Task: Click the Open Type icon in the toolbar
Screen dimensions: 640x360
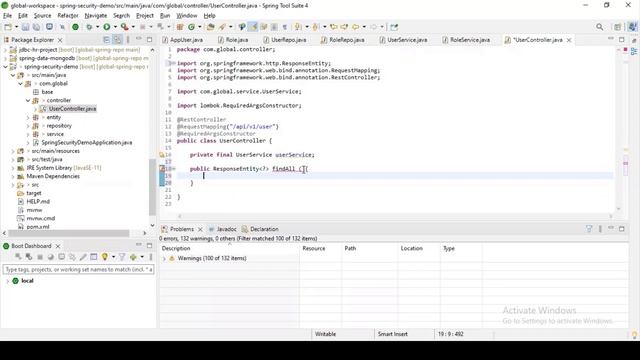Action: [x=211, y=27]
